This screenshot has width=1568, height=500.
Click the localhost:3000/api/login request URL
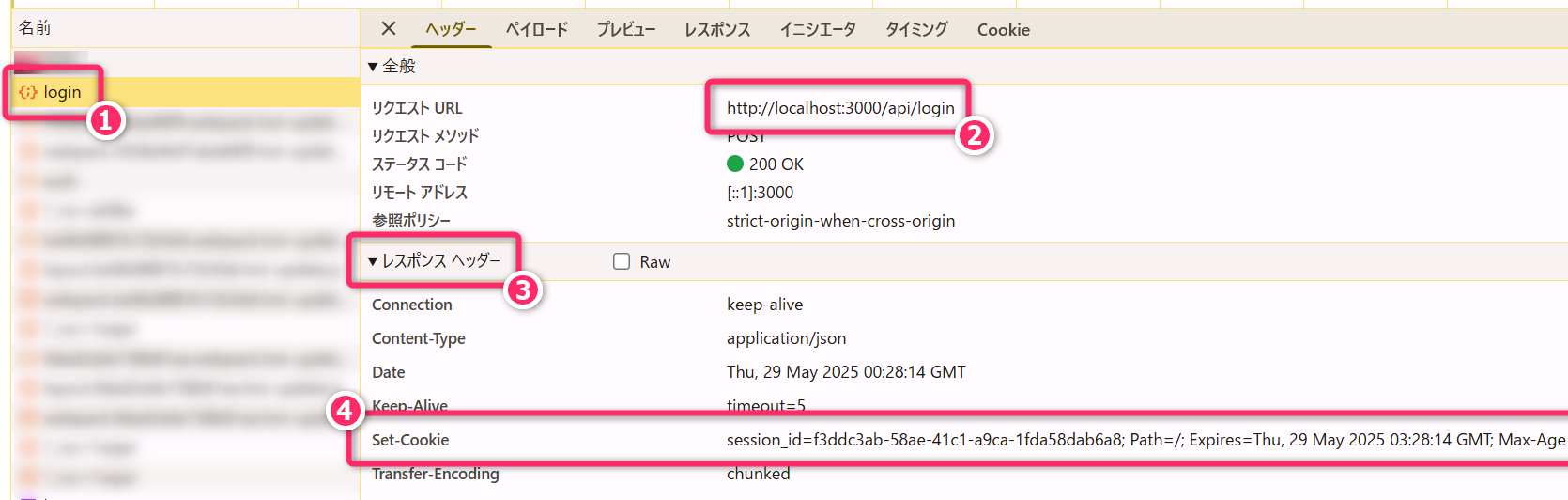click(840, 108)
